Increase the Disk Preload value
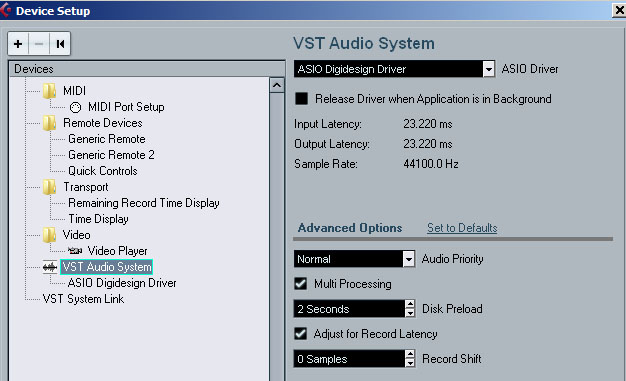The width and height of the screenshot is (626, 381). click(x=410, y=304)
